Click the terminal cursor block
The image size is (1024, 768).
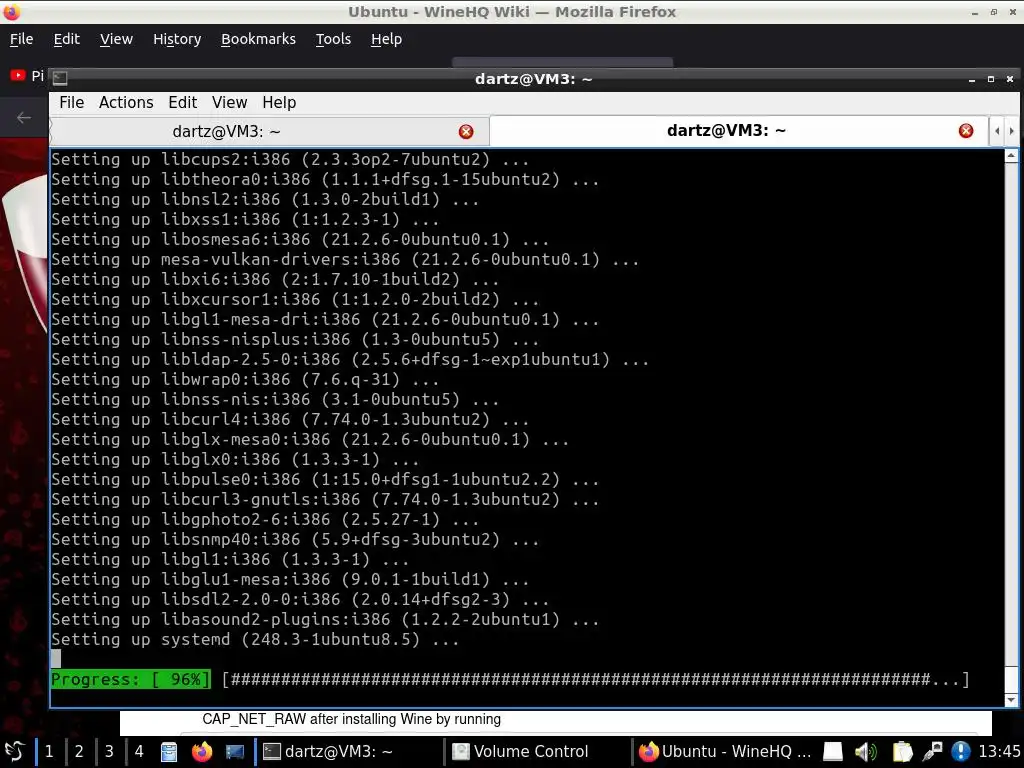pyautogui.click(x=56, y=659)
